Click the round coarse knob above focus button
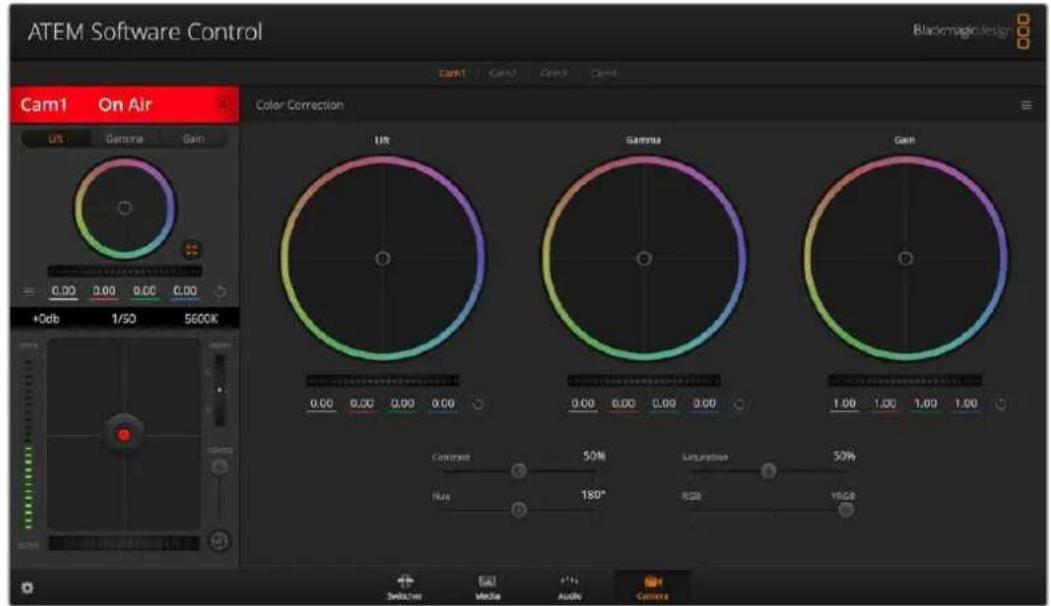This screenshot has height=606, width=1051. 219,467
